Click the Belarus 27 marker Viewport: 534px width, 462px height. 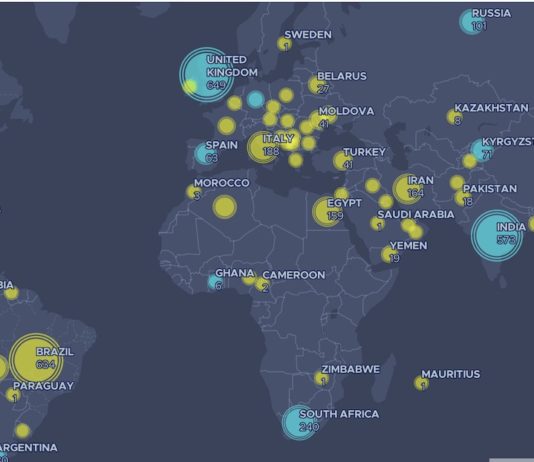317,84
